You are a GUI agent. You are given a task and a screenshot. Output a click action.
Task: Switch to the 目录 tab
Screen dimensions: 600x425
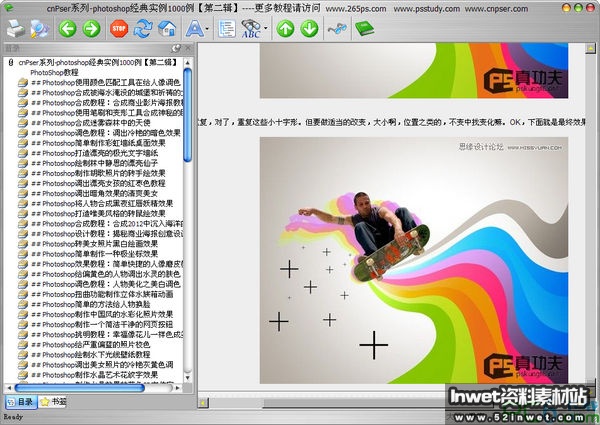click(x=21, y=402)
